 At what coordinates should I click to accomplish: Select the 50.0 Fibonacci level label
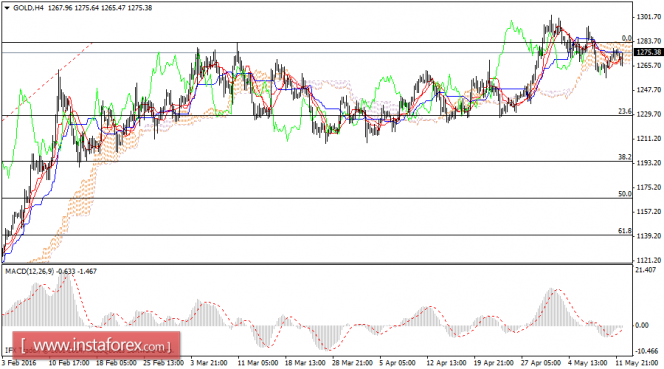point(625,194)
